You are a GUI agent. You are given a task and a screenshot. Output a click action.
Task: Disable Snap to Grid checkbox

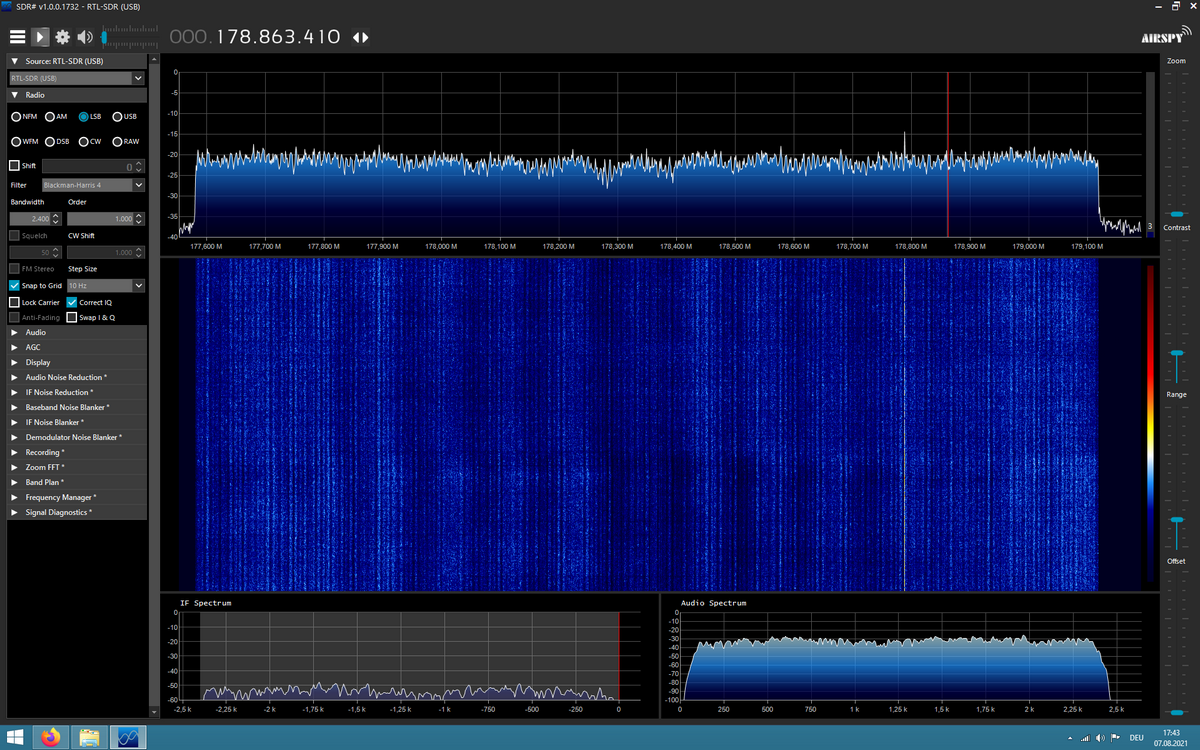(14, 285)
